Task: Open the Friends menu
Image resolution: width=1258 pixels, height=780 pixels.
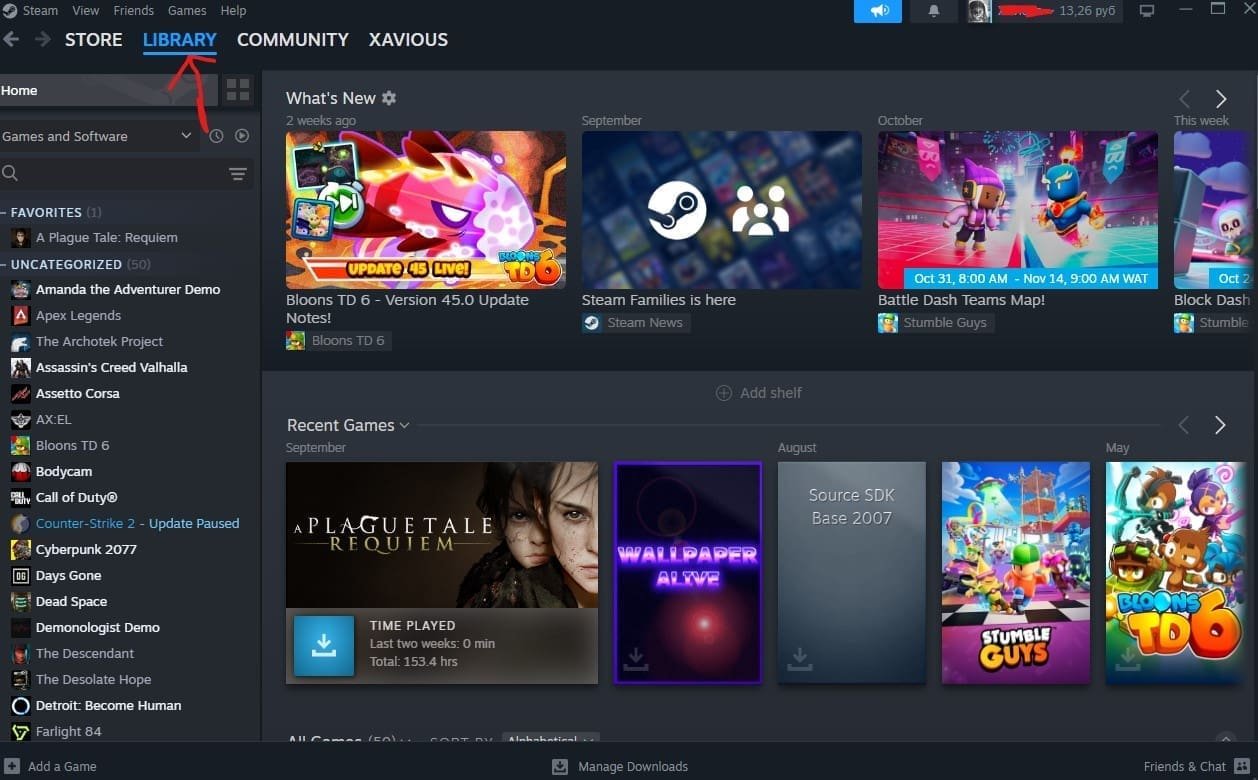Action: tap(134, 11)
